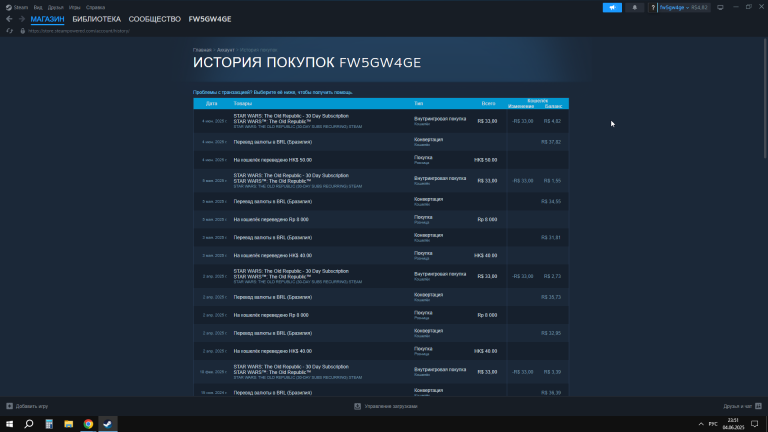The width and height of the screenshot is (768, 432).
Task: Open Google Chrome from the taskbar
Action: coord(88,424)
